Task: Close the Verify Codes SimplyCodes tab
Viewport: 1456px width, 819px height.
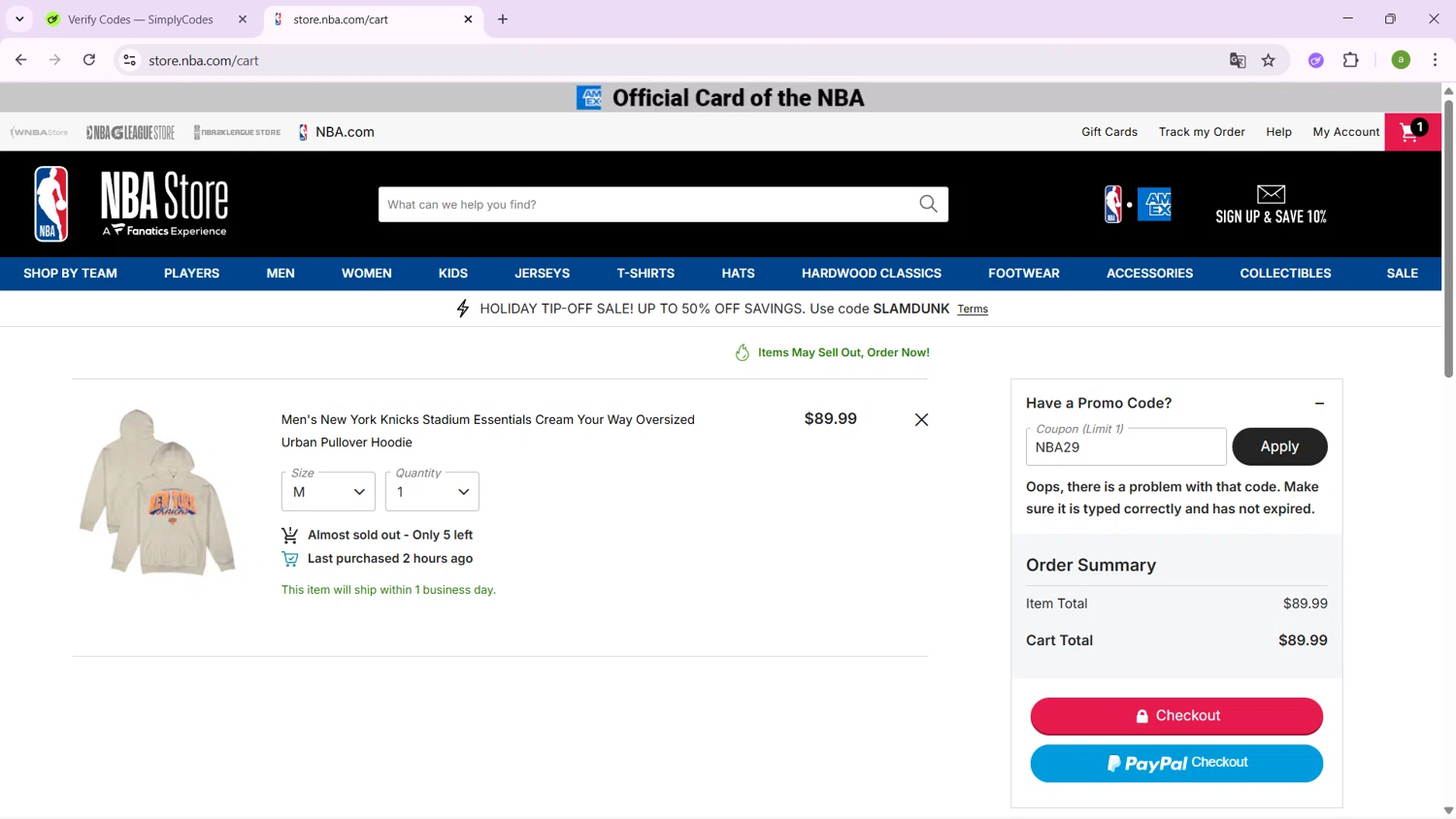Action: click(243, 19)
